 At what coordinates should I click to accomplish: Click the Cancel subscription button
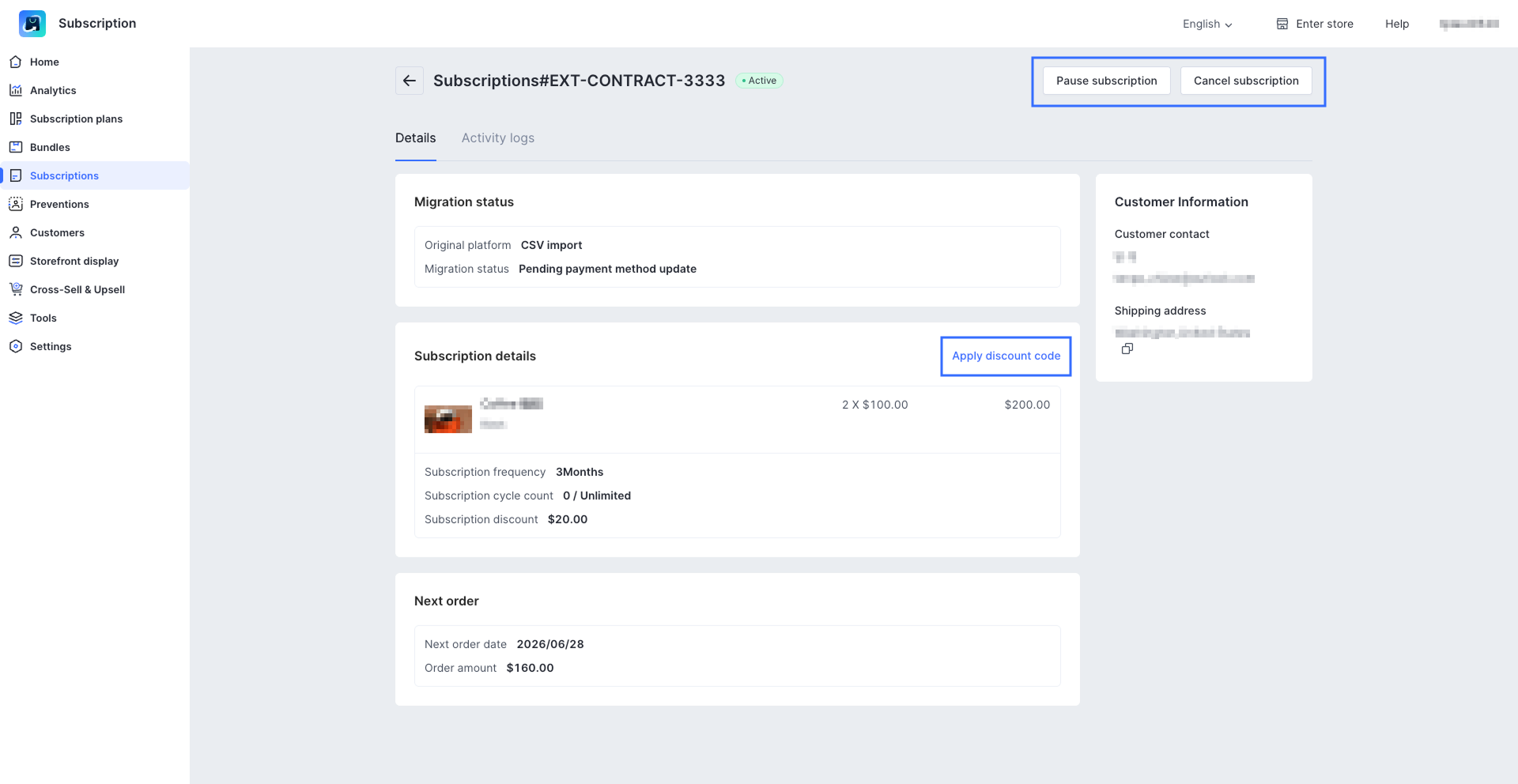(x=1246, y=81)
